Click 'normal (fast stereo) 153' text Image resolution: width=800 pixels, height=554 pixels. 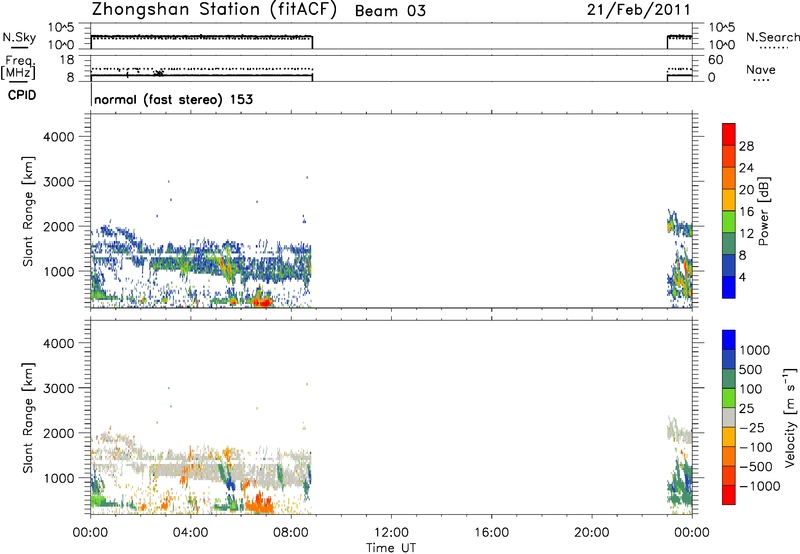point(173,99)
